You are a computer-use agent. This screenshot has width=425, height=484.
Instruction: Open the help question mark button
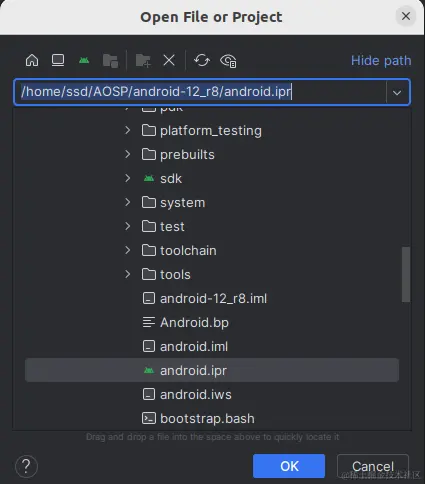[x=26, y=466]
